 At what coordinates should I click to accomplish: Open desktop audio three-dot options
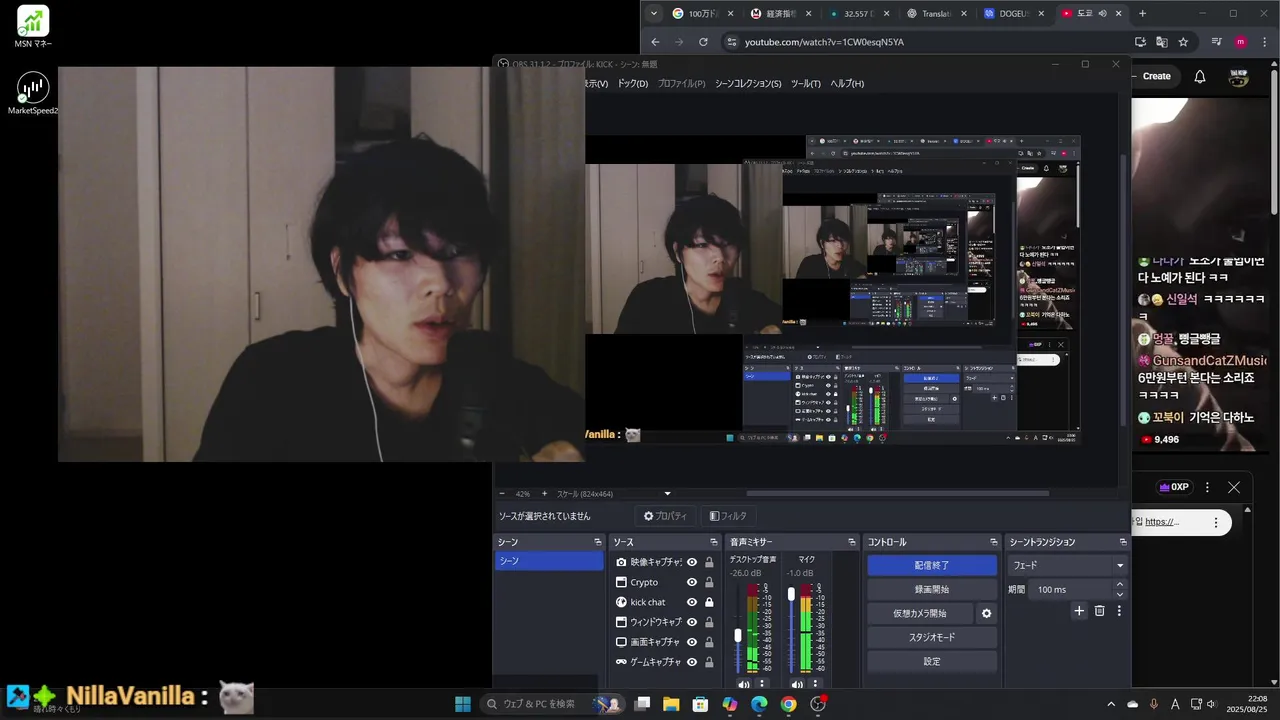click(x=762, y=685)
